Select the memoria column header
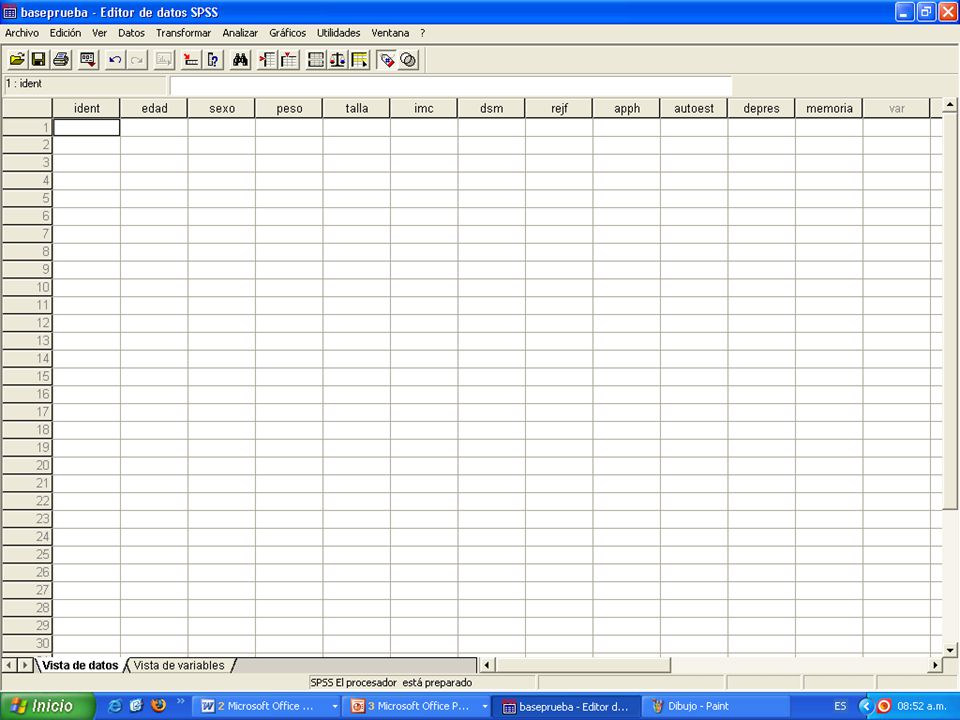Screen dimensions: 960x720 click(x=829, y=108)
